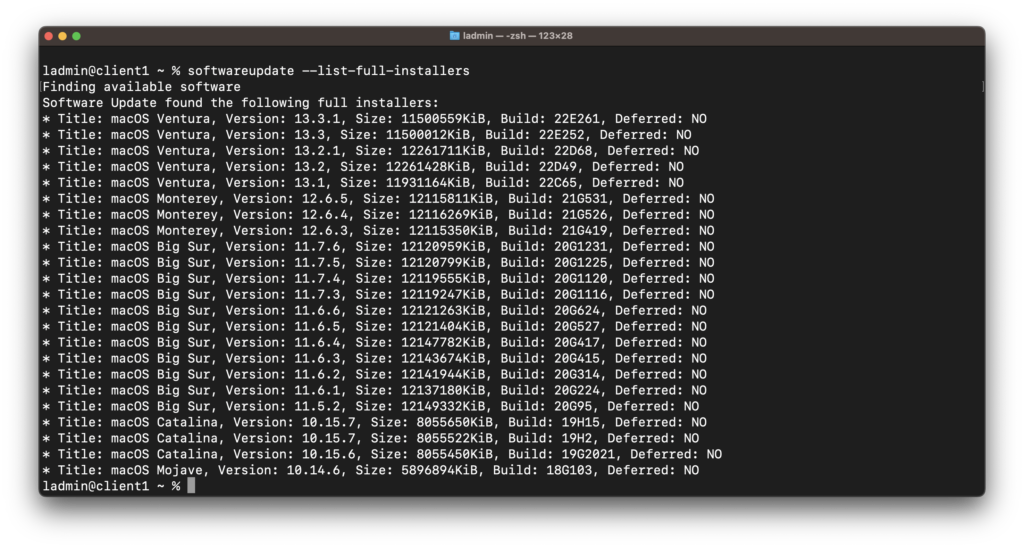Select the Big Sur 11.6.5 line
Image resolution: width=1024 pixels, height=548 pixels.
(375, 327)
